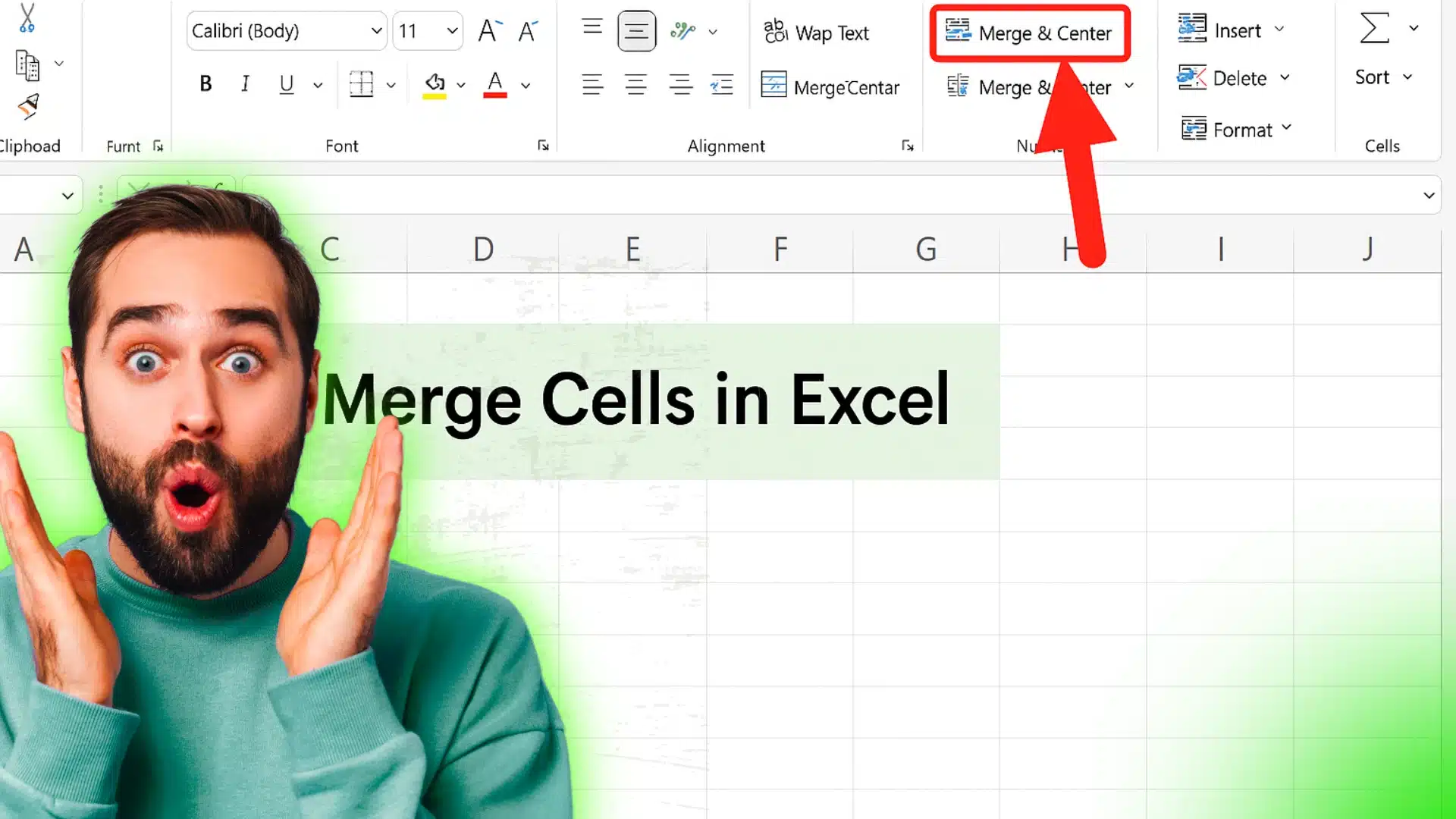
Task: Expand the Format dropdown arrow
Action: point(1287,127)
